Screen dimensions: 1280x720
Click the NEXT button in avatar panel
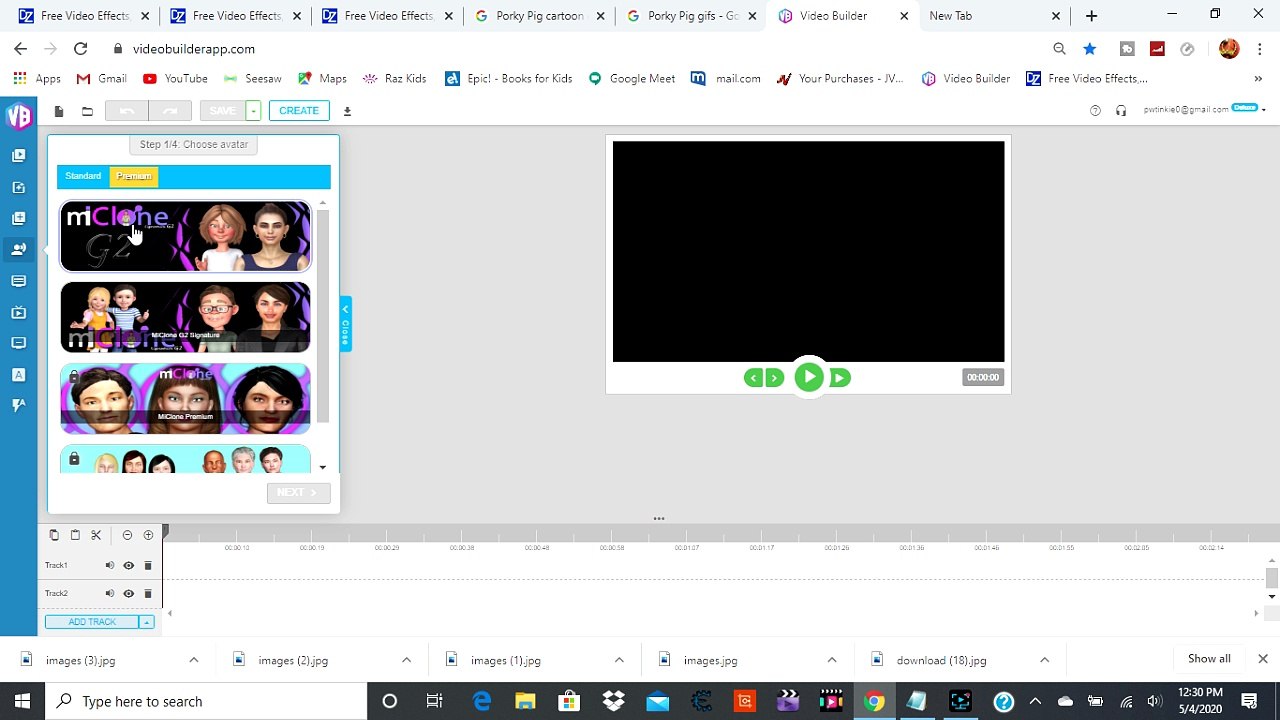[x=298, y=492]
